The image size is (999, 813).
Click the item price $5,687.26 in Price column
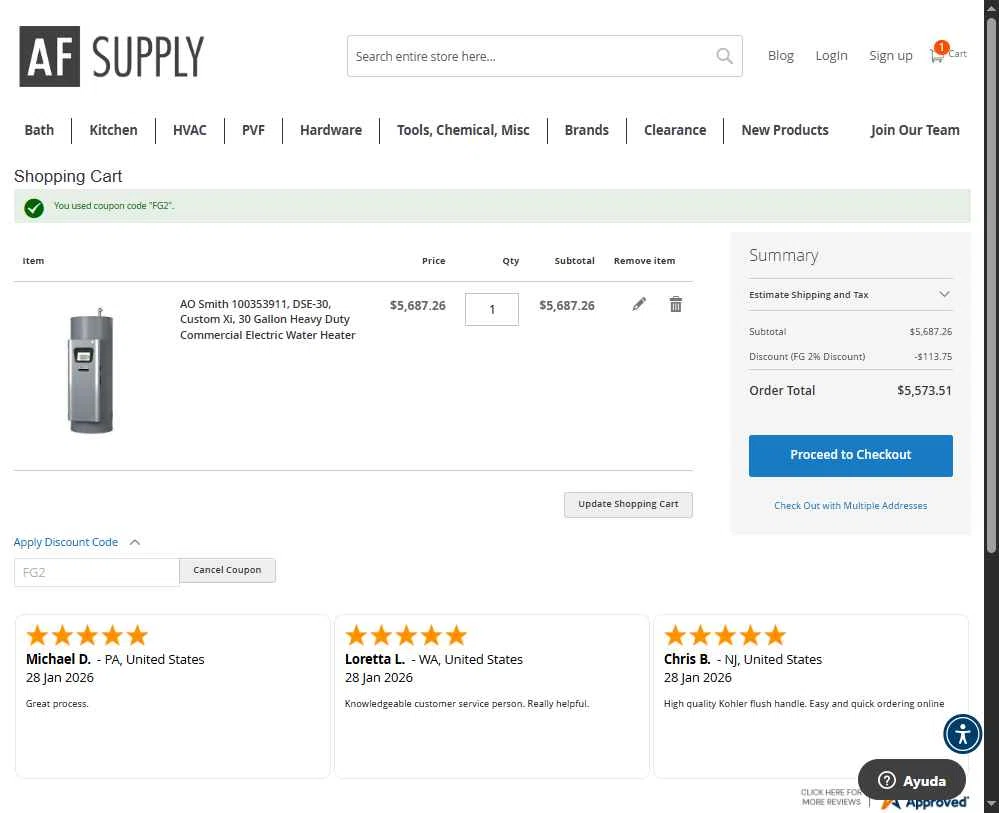tap(417, 305)
